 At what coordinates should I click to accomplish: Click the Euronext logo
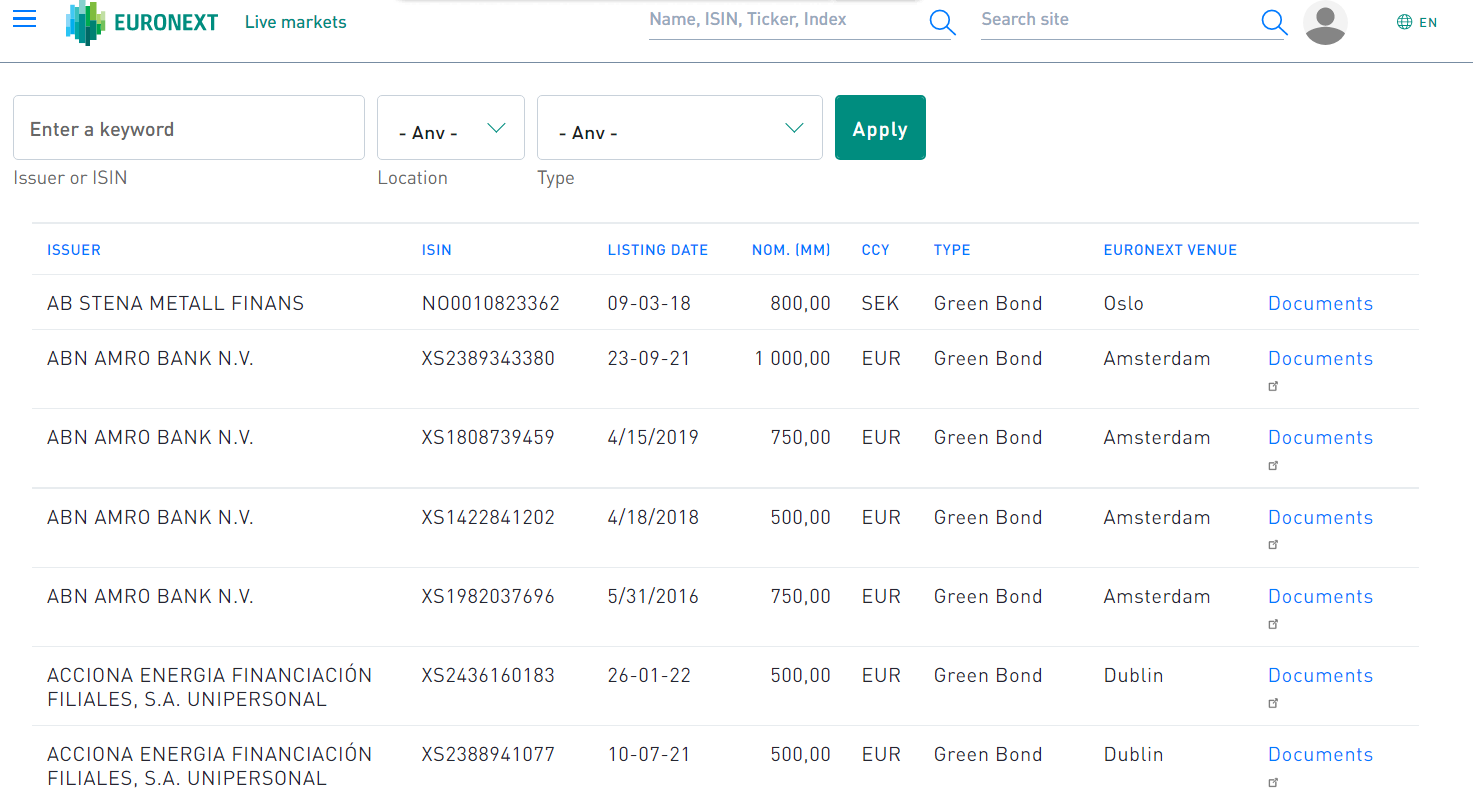click(x=142, y=22)
